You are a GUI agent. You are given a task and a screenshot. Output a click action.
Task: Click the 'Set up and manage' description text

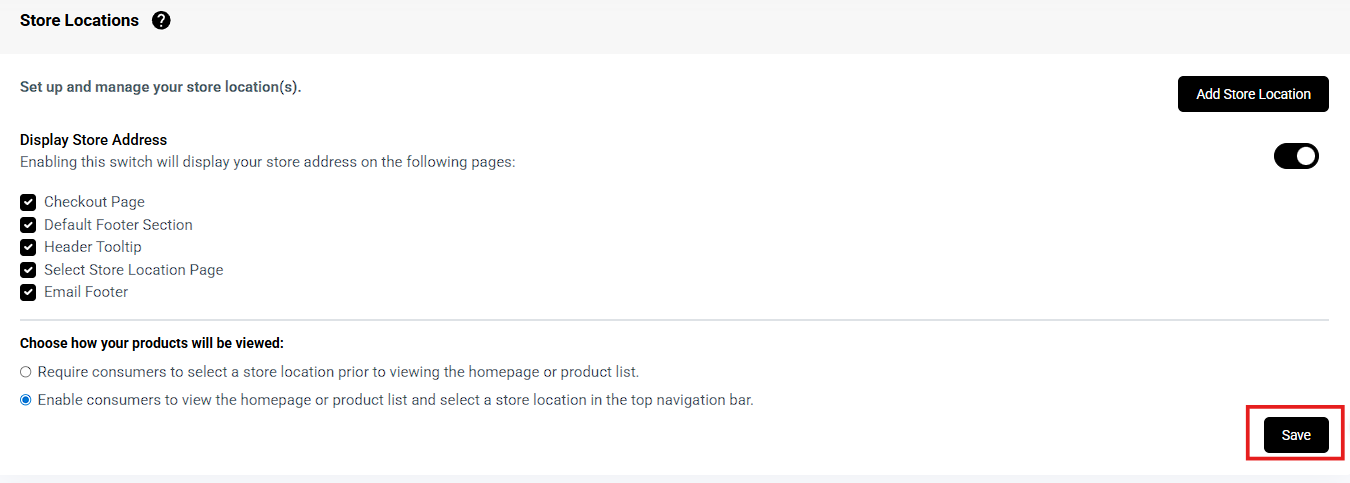(x=160, y=87)
